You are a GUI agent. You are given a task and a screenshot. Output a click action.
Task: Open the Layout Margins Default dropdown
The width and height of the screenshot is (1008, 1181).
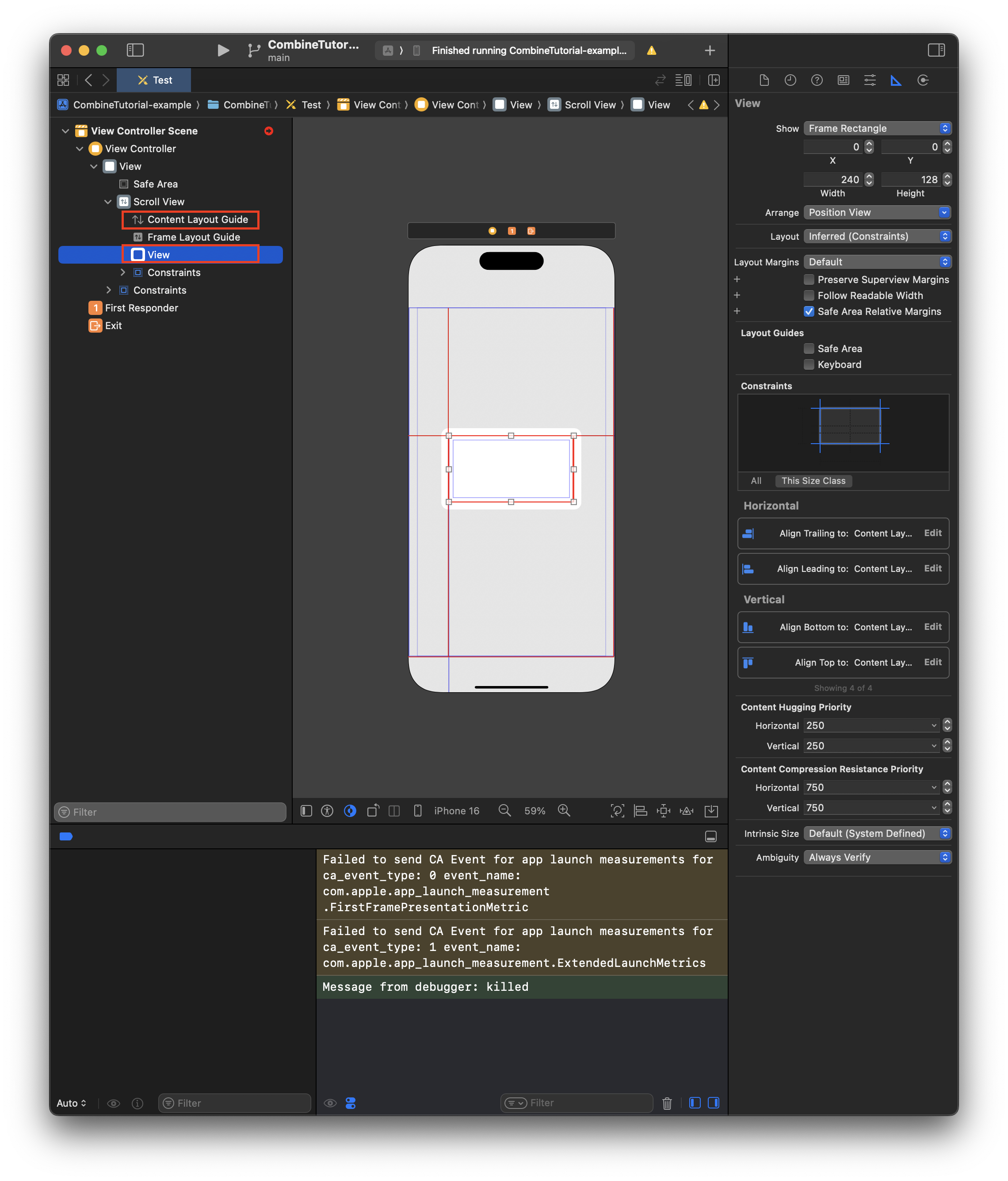pyautogui.click(x=877, y=261)
